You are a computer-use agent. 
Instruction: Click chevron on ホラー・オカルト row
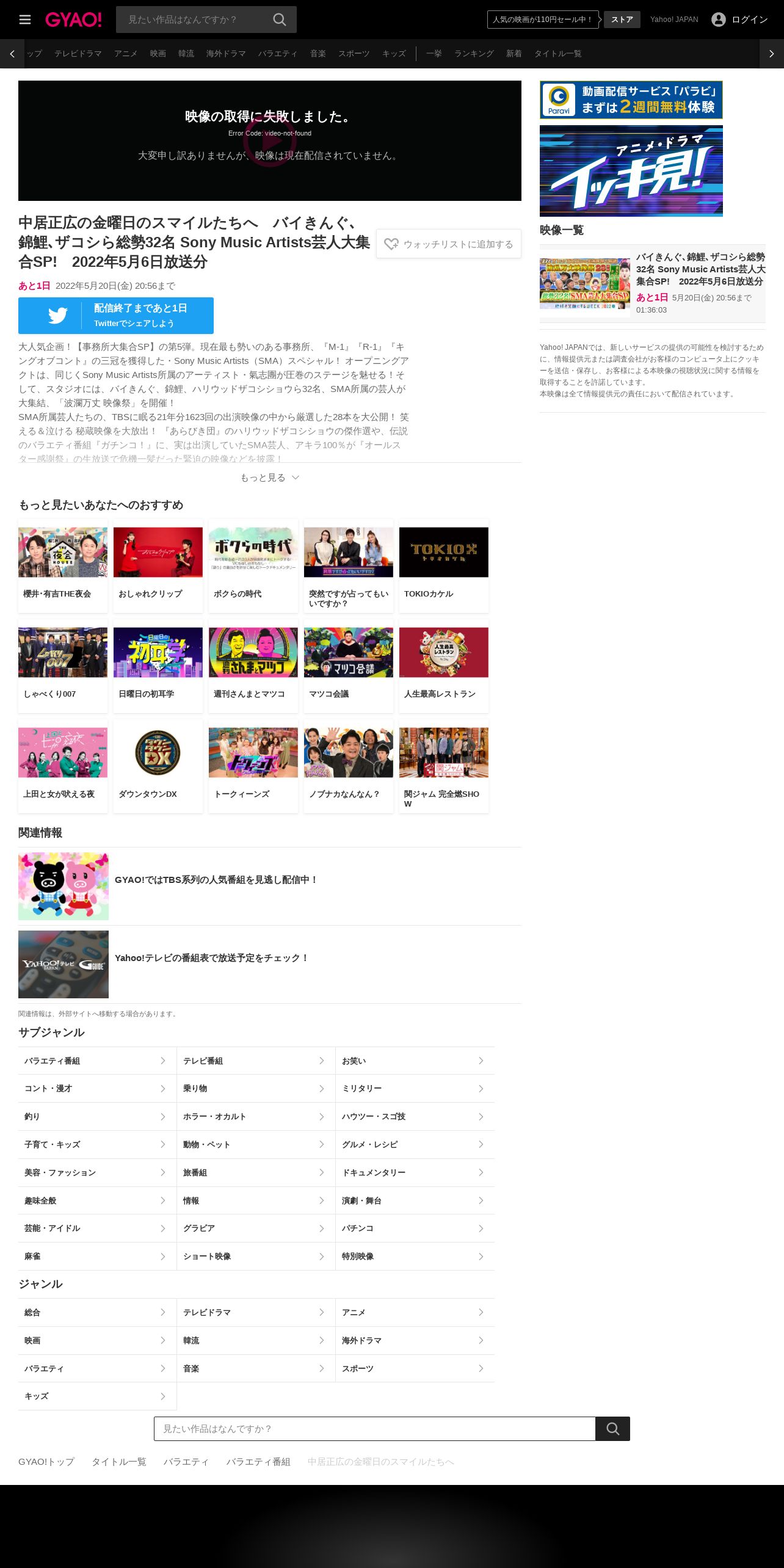322,1117
